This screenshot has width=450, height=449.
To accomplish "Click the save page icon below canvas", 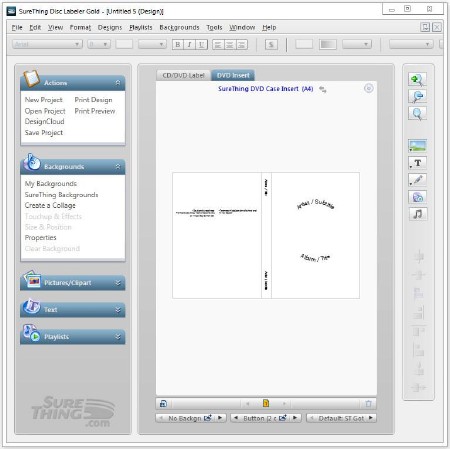I will 163,404.
